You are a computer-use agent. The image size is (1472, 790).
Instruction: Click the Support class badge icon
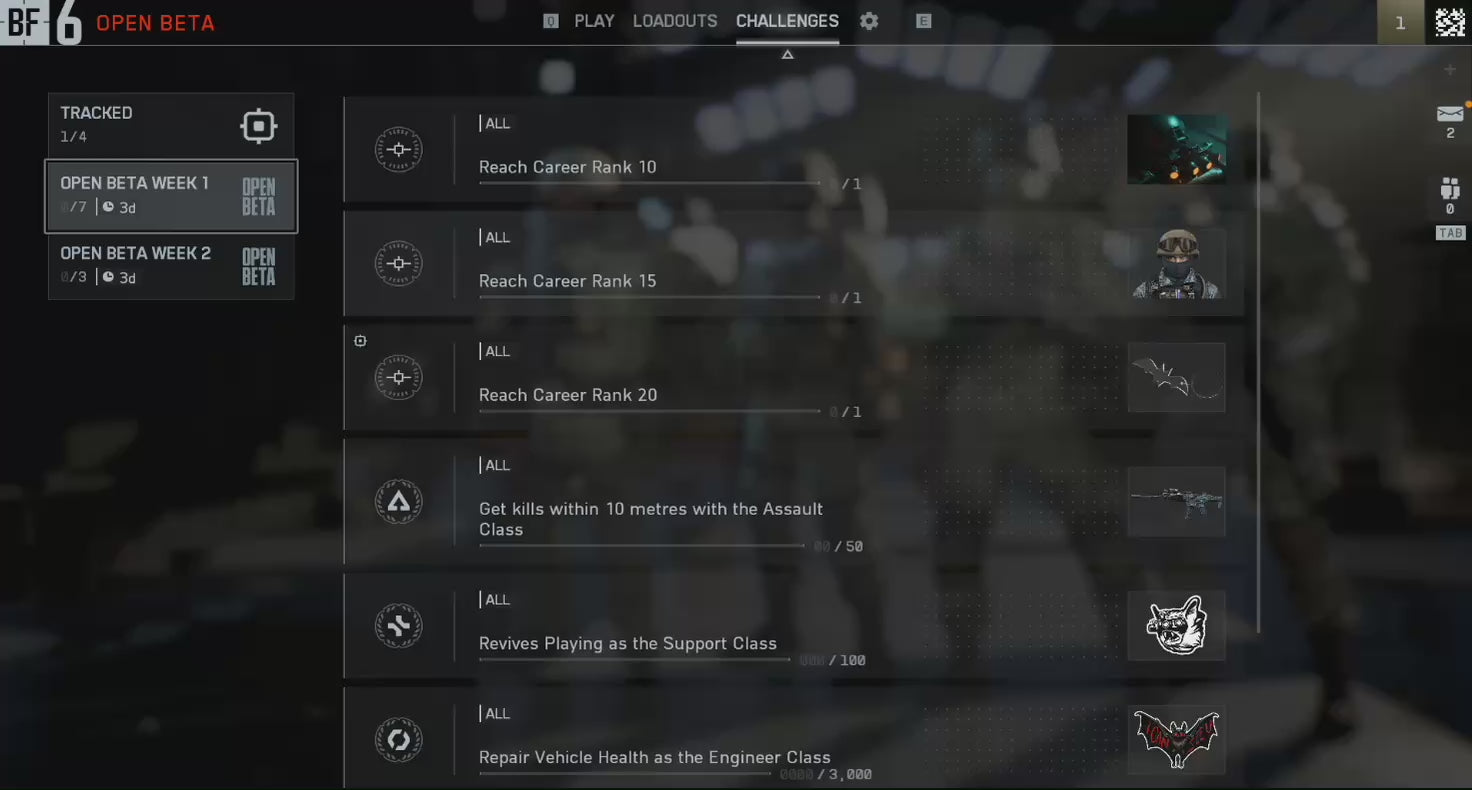398,626
